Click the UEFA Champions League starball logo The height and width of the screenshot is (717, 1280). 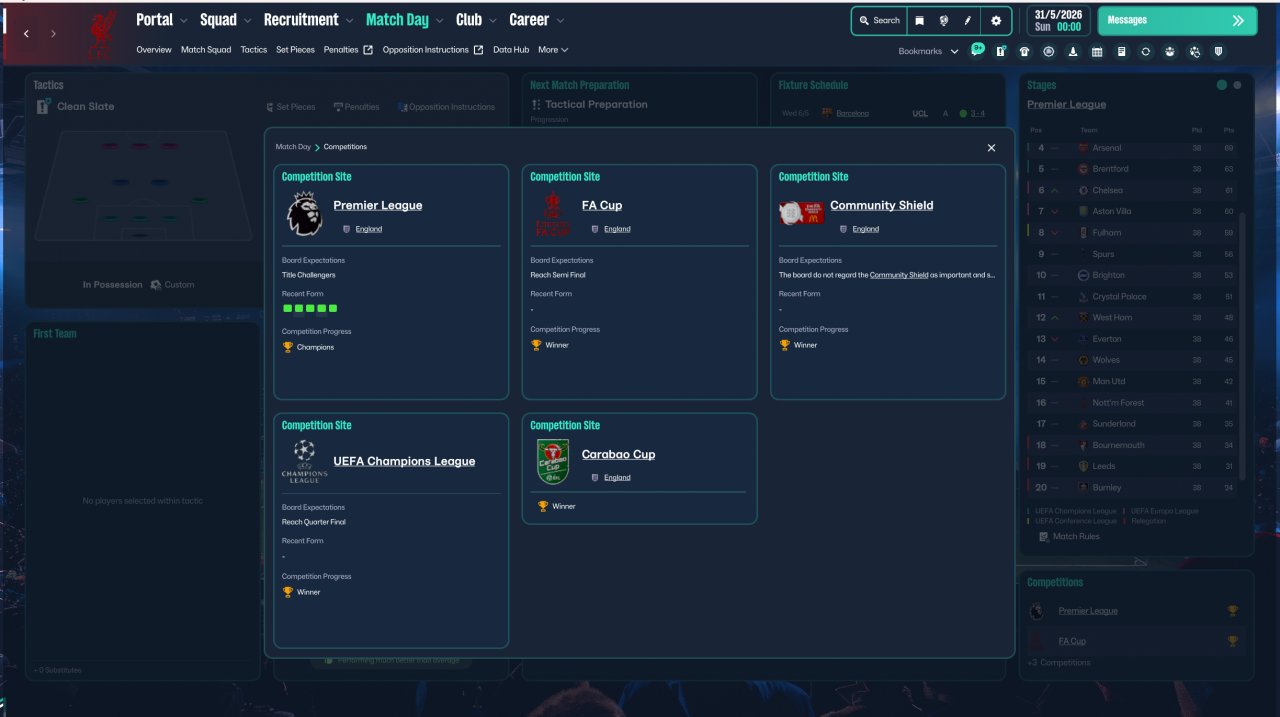click(304, 461)
